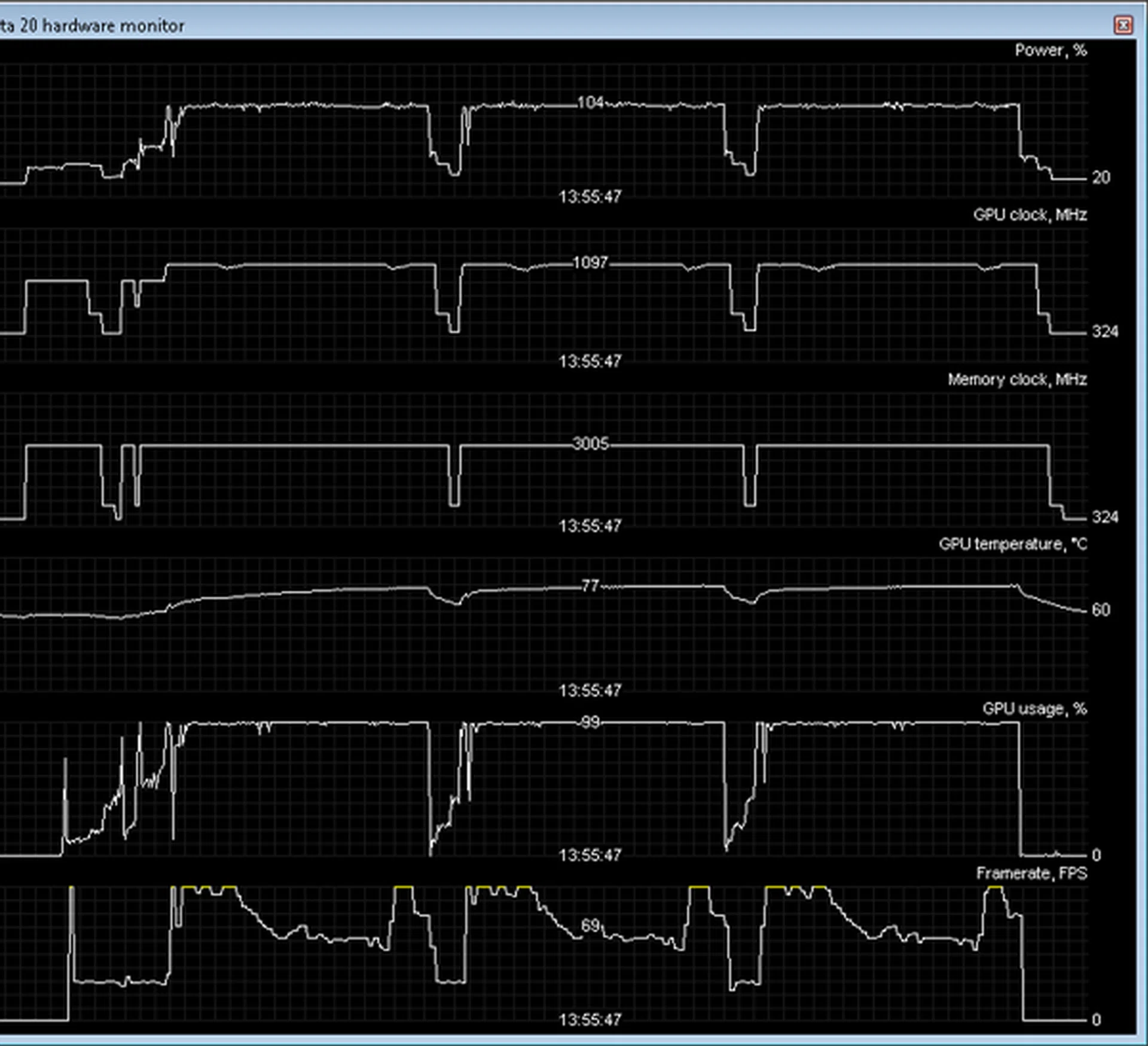Click the 99 marker on GPU usage graph
The width and height of the screenshot is (1148, 1046).
590,722
